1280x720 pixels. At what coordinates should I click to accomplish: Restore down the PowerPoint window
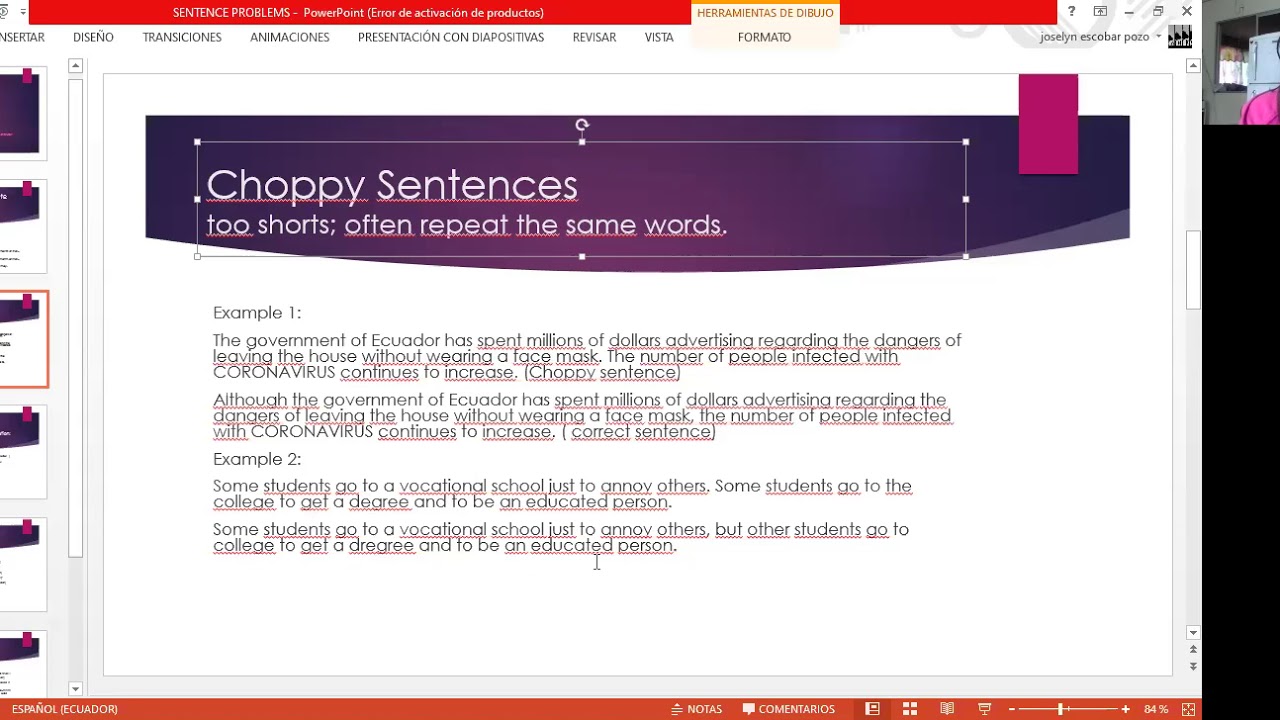[1158, 12]
